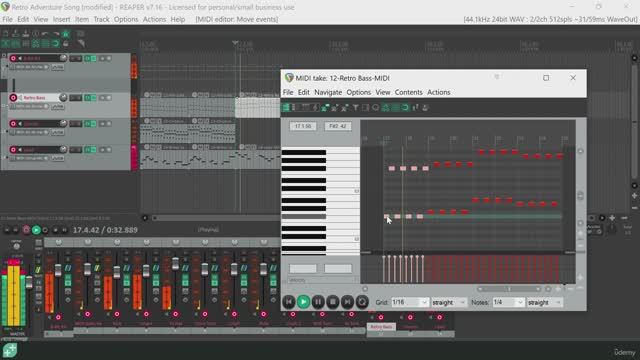The height and width of the screenshot is (360, 640).
Task: Open the Notes 1/4 length dropdown
Action: click(508, 302)
